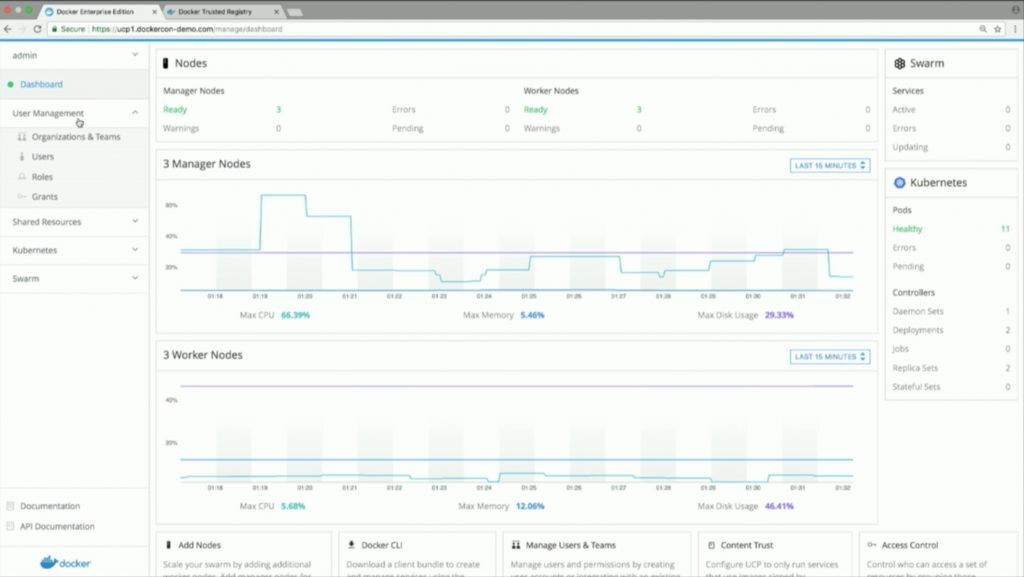Reload the page with the refresh icon
Viewport: 1024px width, 577px height.
point(37,29)
